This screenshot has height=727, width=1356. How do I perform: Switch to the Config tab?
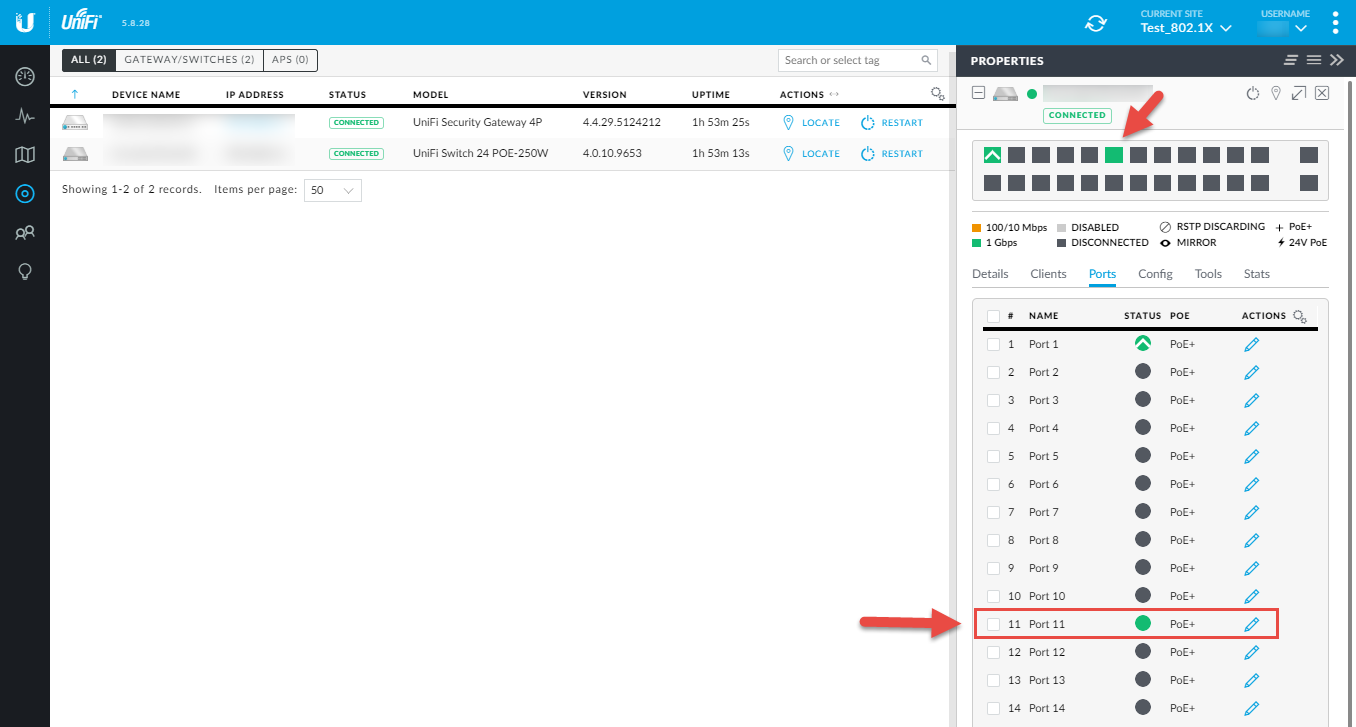click(x=1155, y=274)
